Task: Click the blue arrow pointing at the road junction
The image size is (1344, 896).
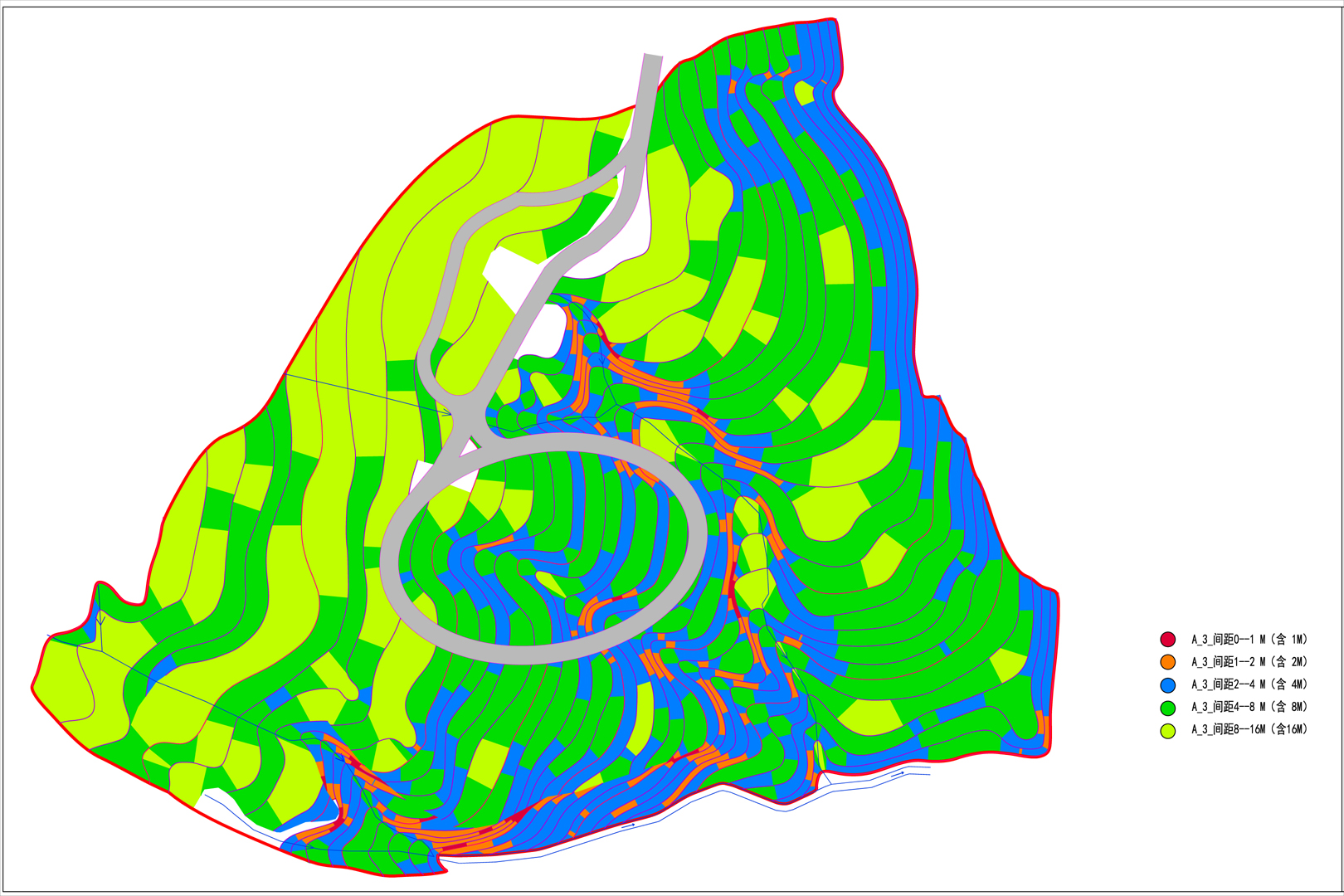Action: tap(445, 411)
